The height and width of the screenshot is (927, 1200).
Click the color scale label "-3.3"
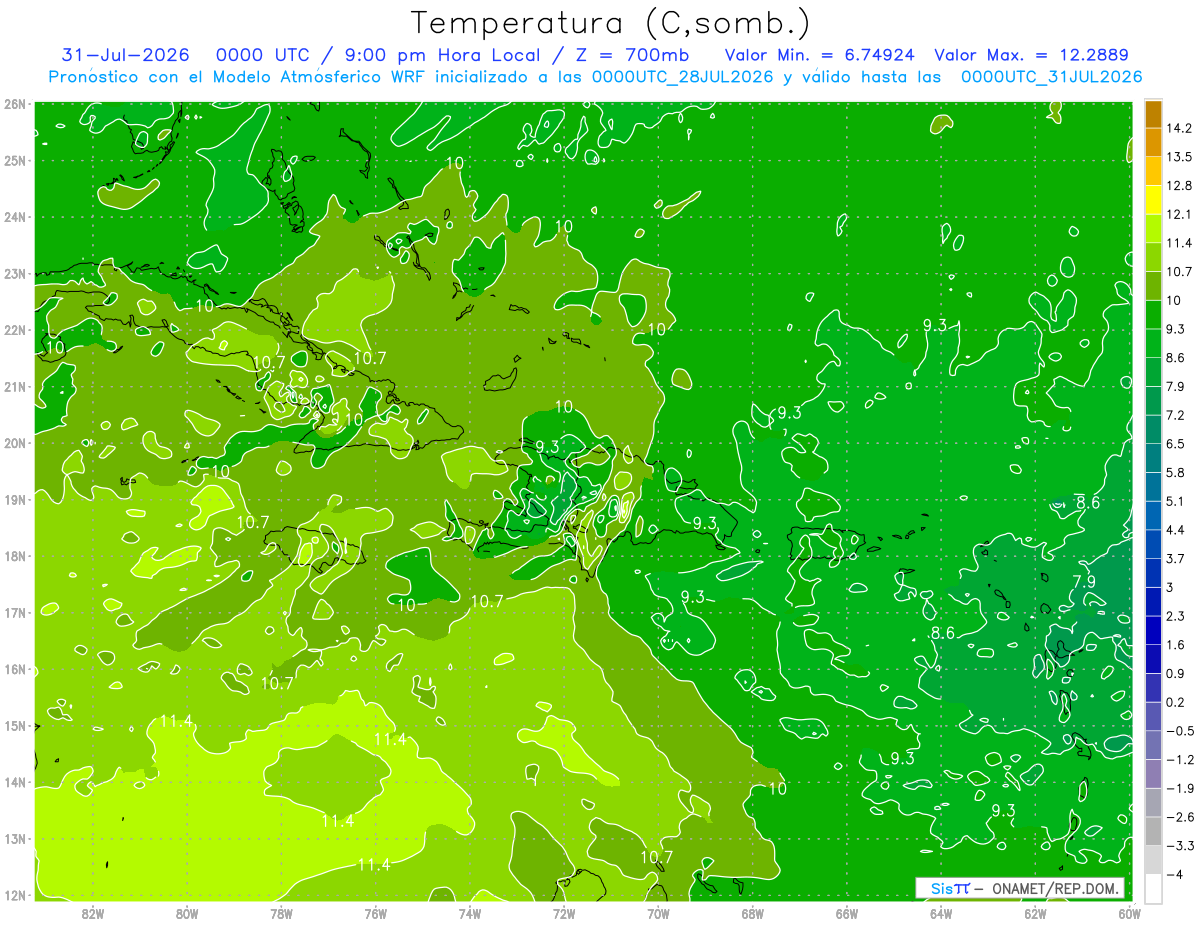tap(1180, 846)
